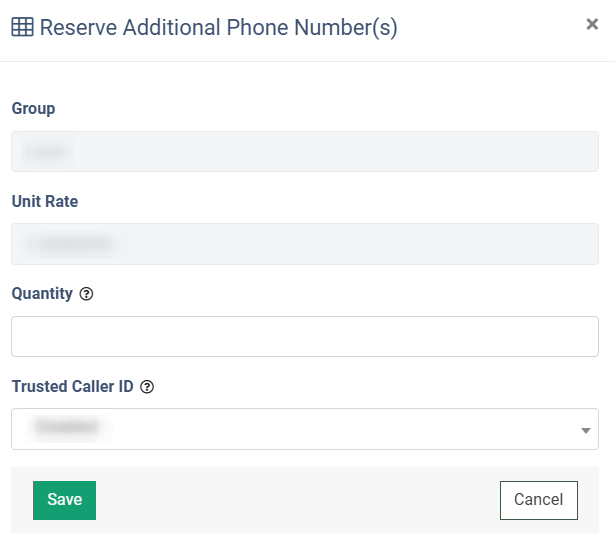Screen dimensions: 615x543
Task: Click the Unit Rate label
Action: click(x=45, y=201)
